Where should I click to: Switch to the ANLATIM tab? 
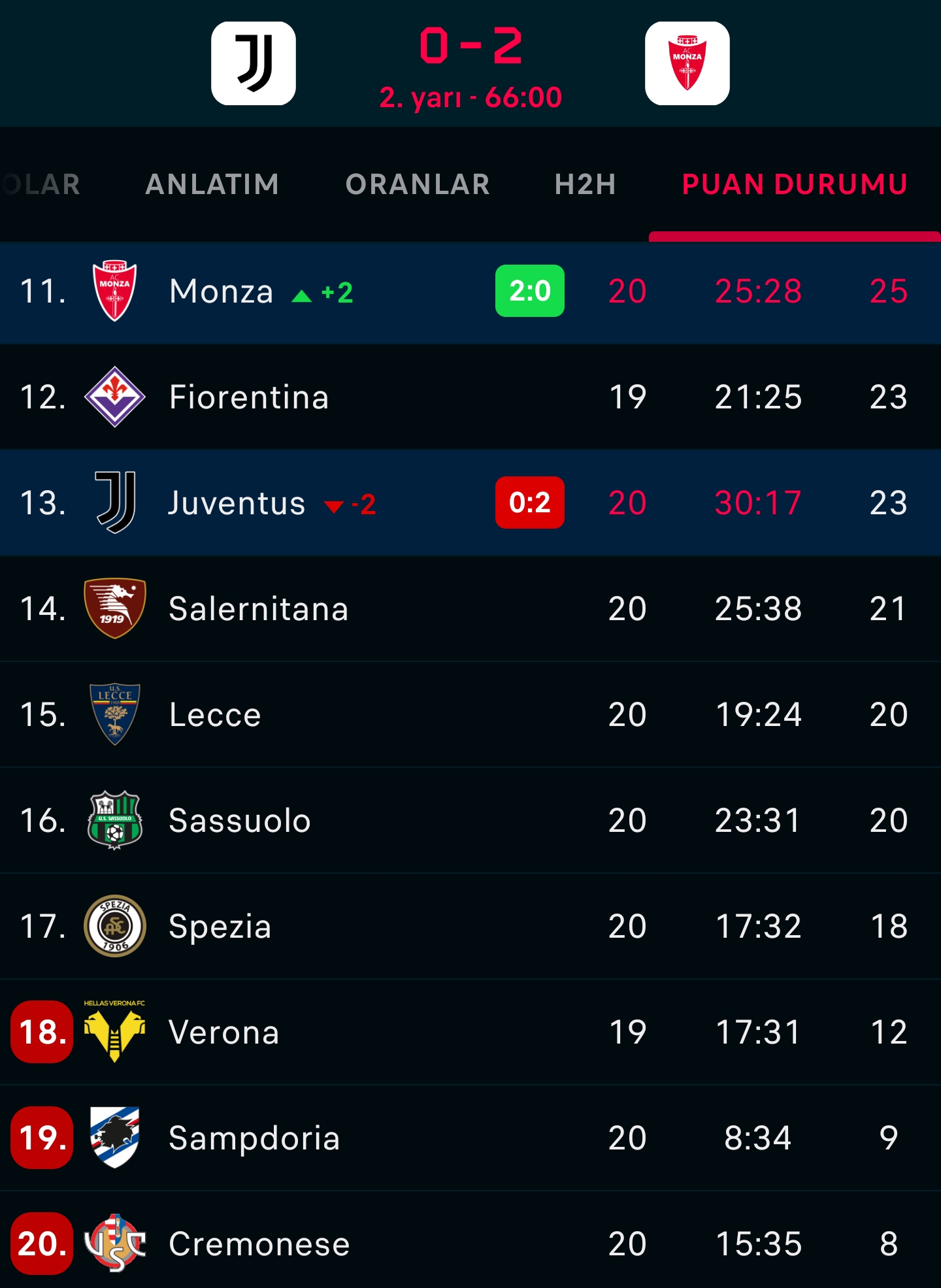(x=212, y=184)
